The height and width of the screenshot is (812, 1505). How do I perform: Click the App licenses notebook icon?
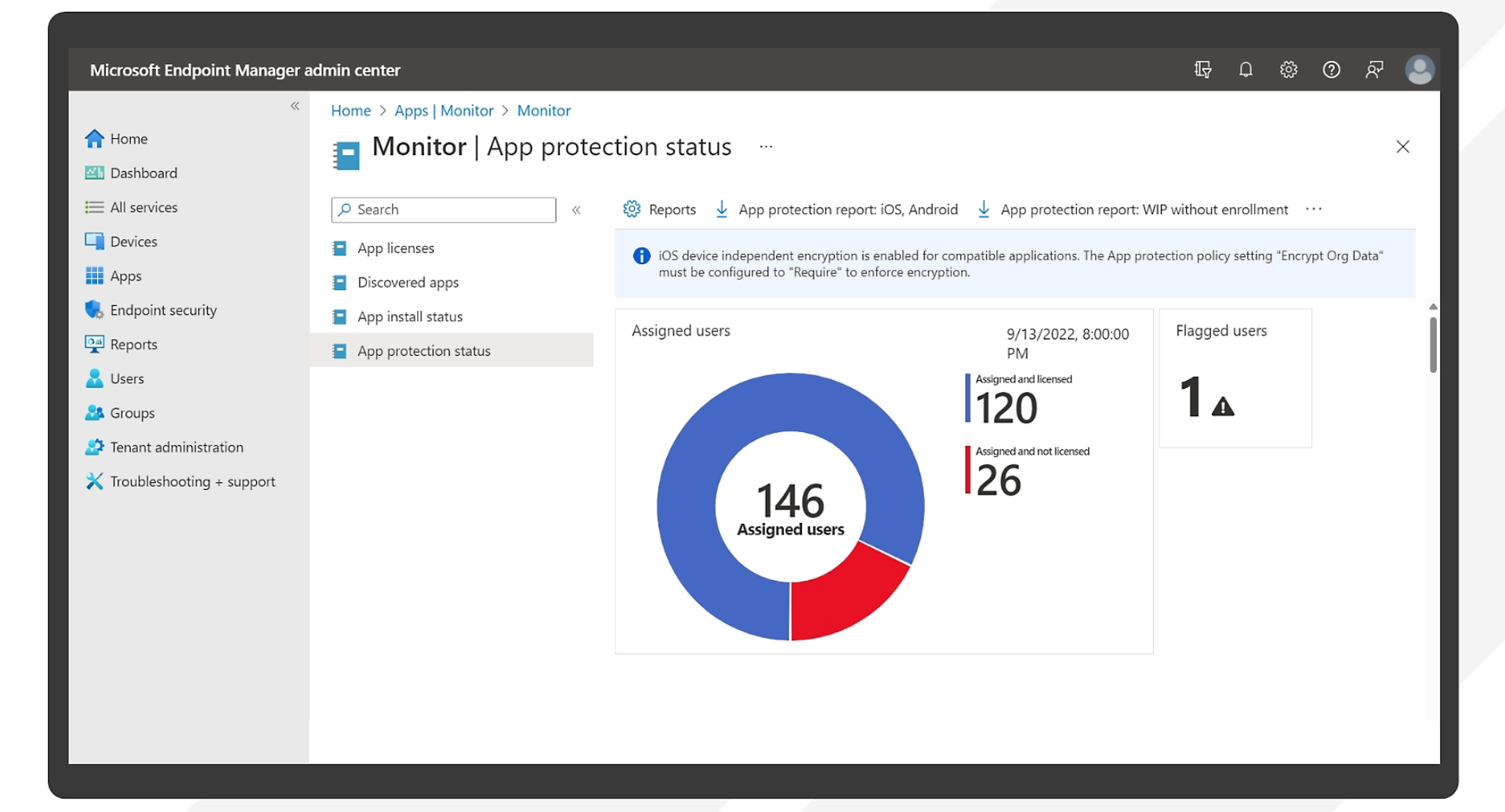[339, 248]
